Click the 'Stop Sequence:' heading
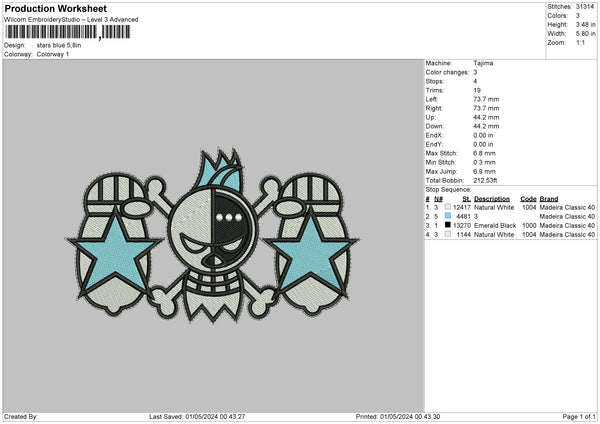600x424 pixels. coord(448,190)
